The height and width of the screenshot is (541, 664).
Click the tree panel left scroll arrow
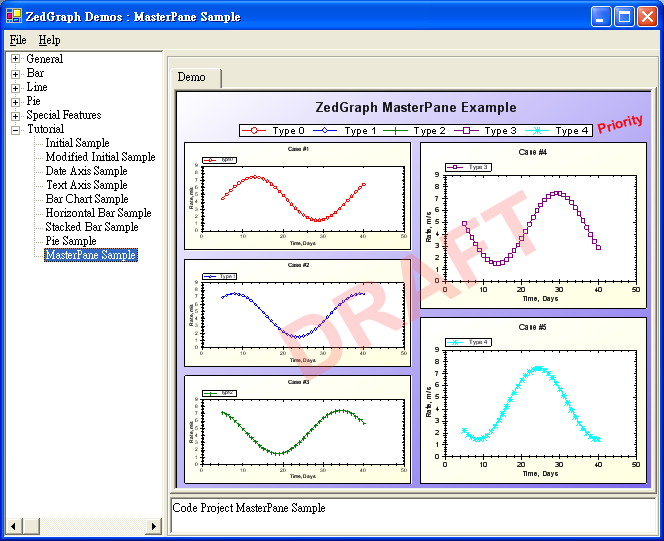click(14, 526)
